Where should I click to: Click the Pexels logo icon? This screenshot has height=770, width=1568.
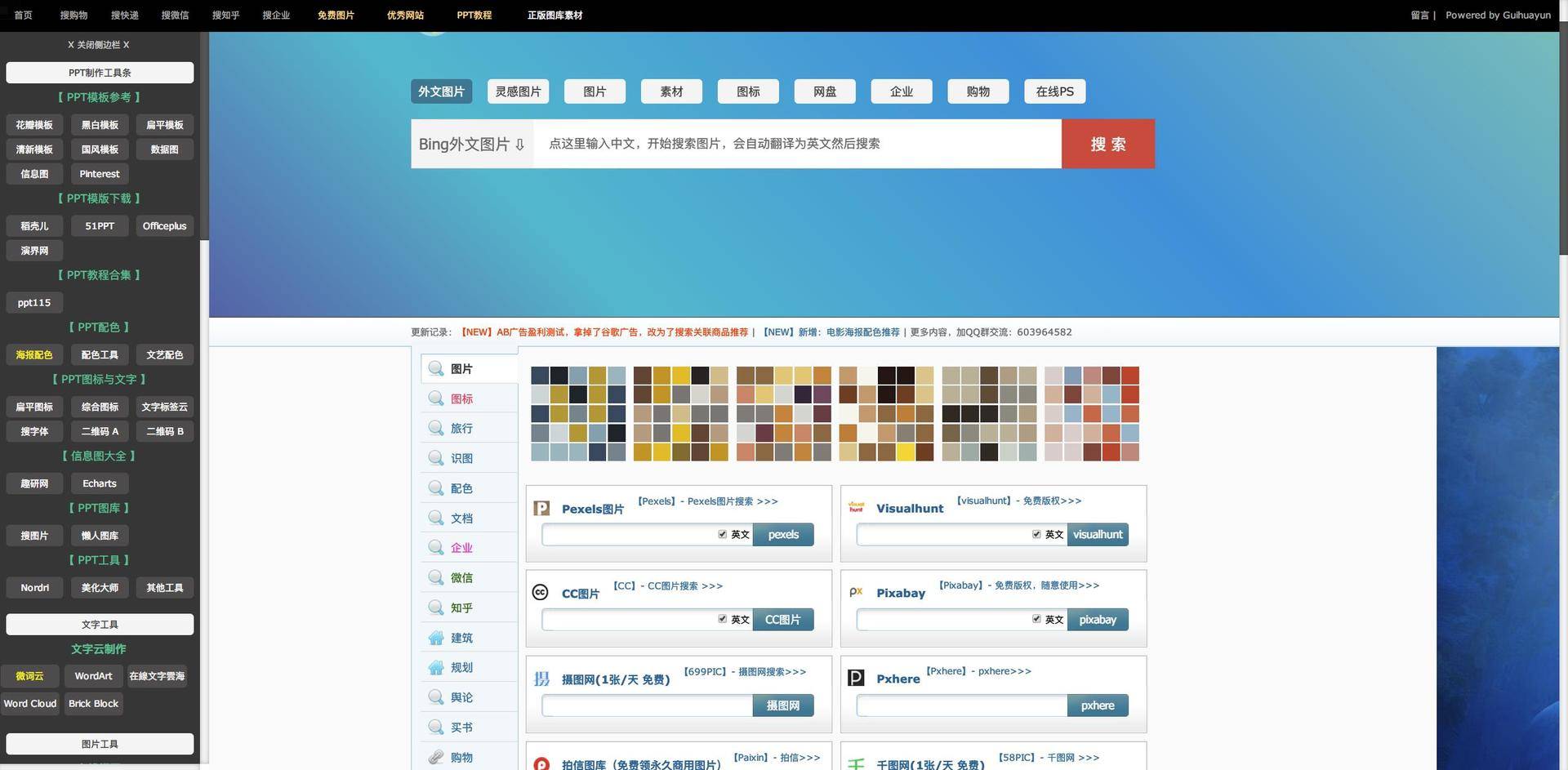tap(541, 508)
